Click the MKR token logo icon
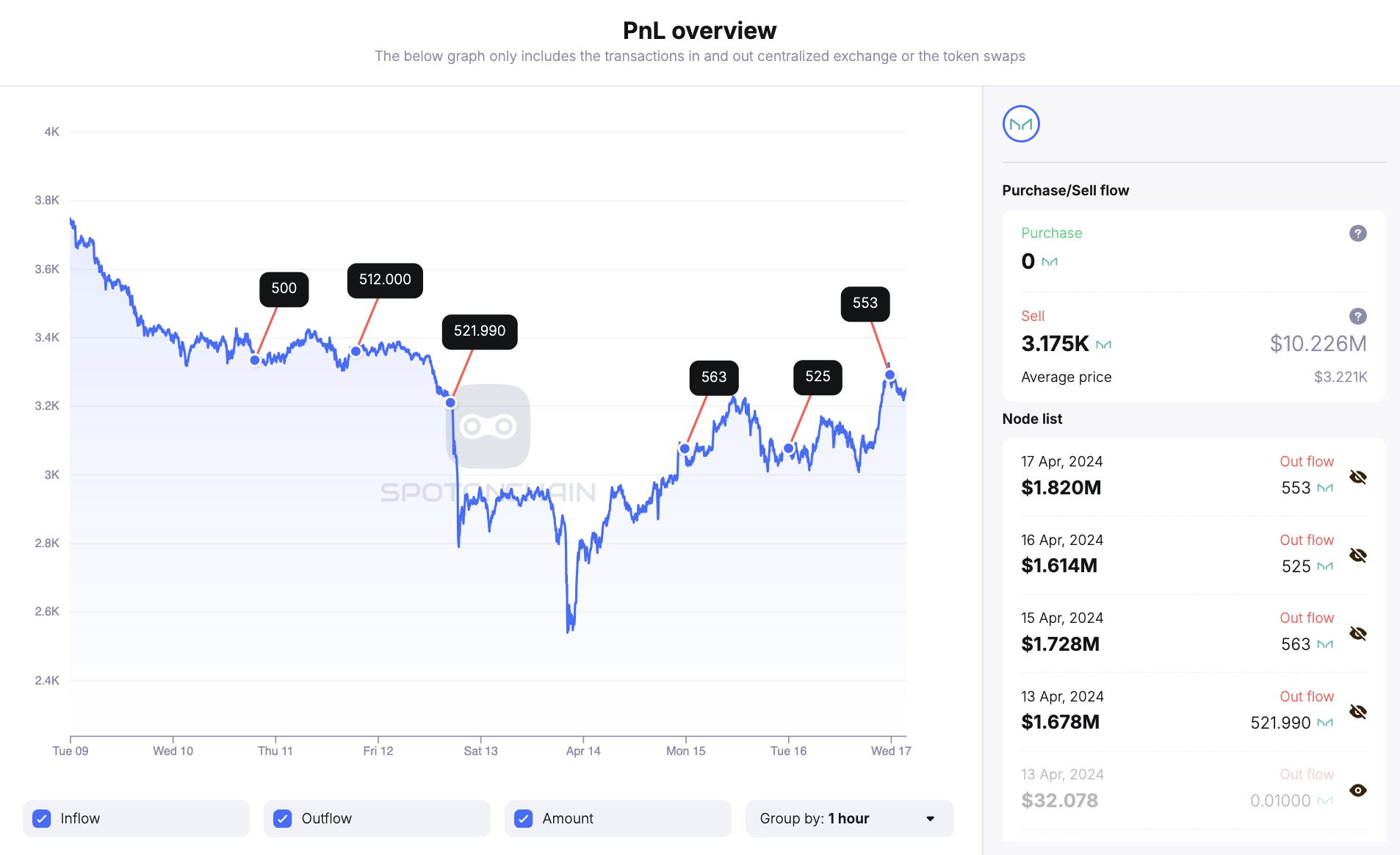The image size is (1400, 855). [1021, 124]
